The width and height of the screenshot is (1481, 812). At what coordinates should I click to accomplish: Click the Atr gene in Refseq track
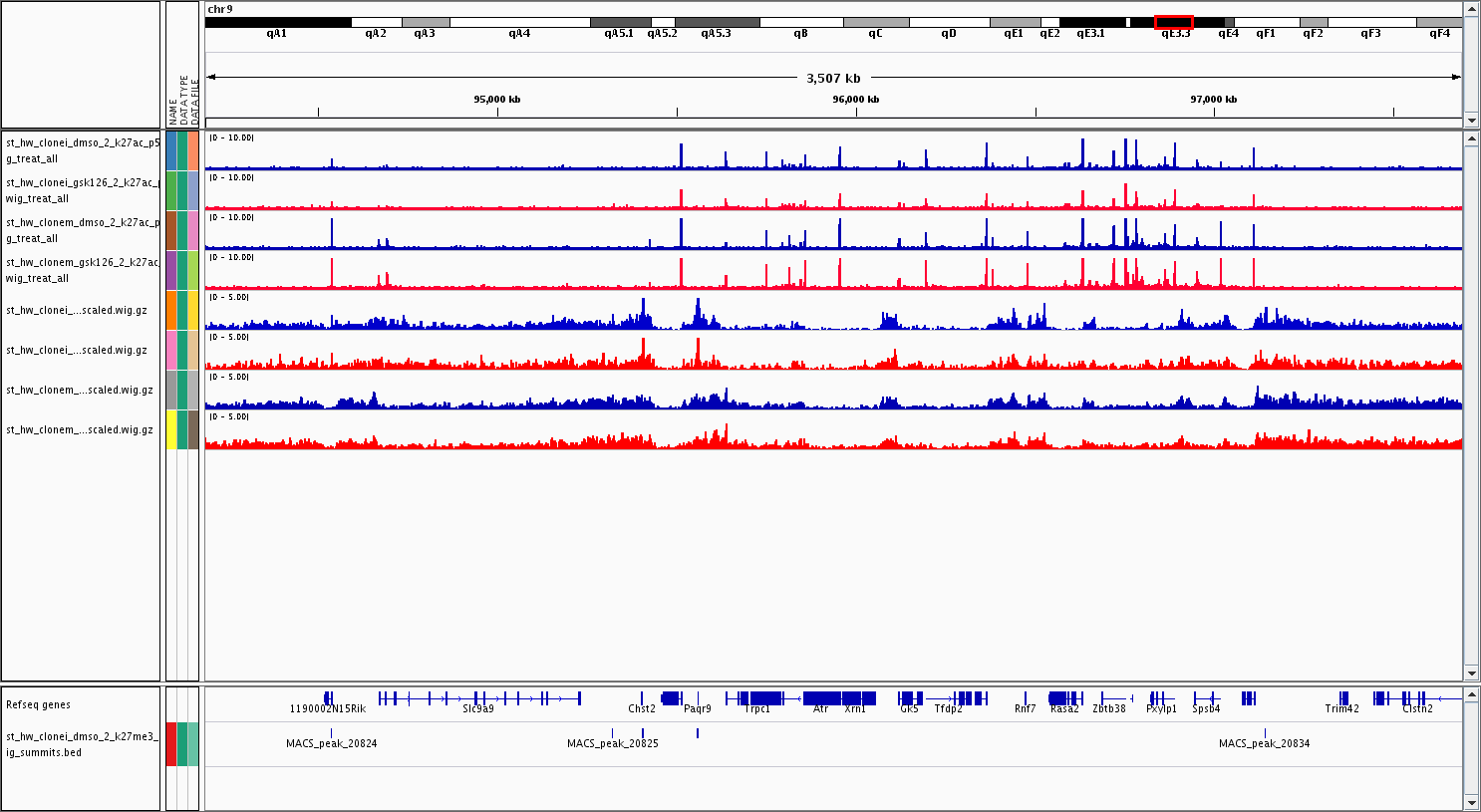[x=822, y=698]
